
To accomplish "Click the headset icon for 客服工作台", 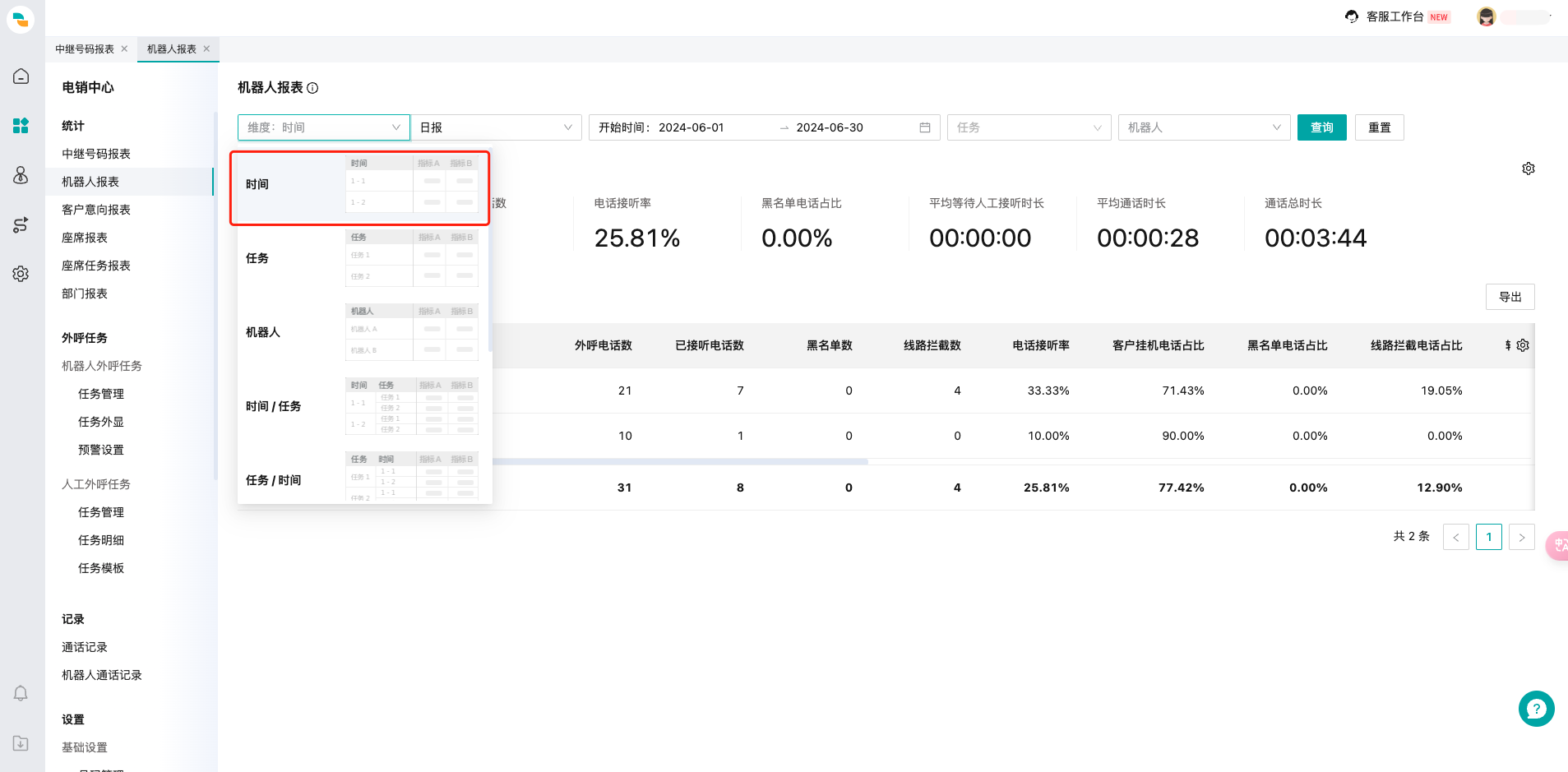I will click(x=1352, y=16).
